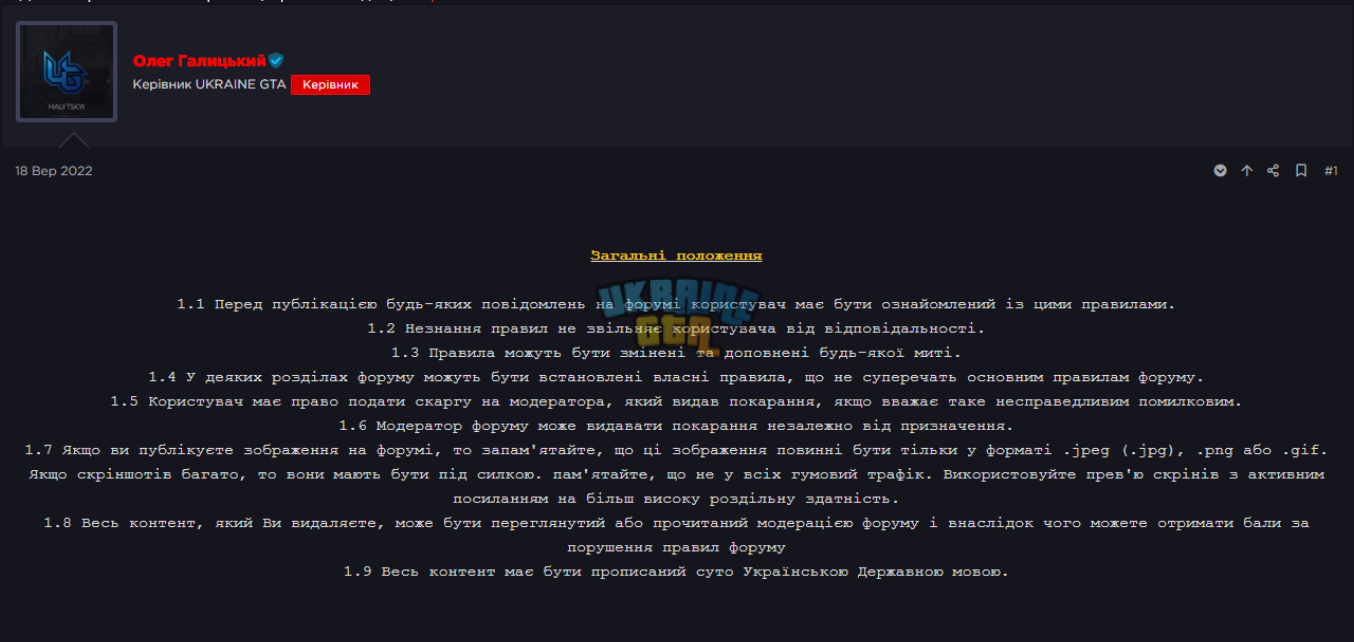Share this post via the share icon

point(1273,171)
